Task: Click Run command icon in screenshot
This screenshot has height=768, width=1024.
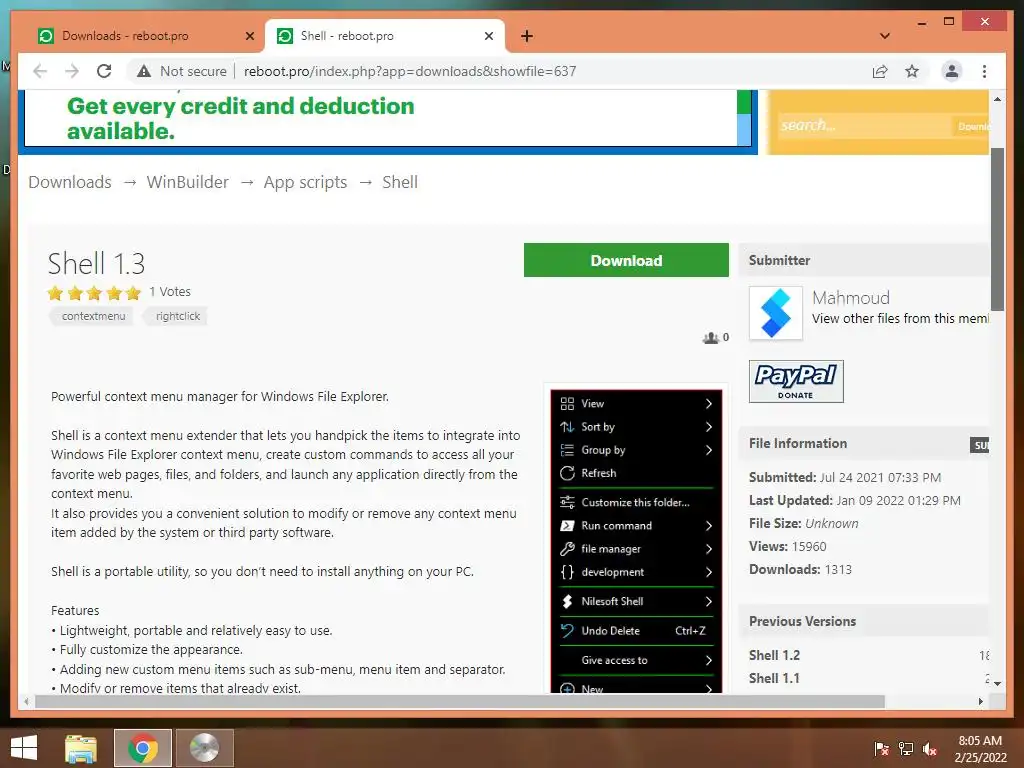Action: tap(567, 526)
